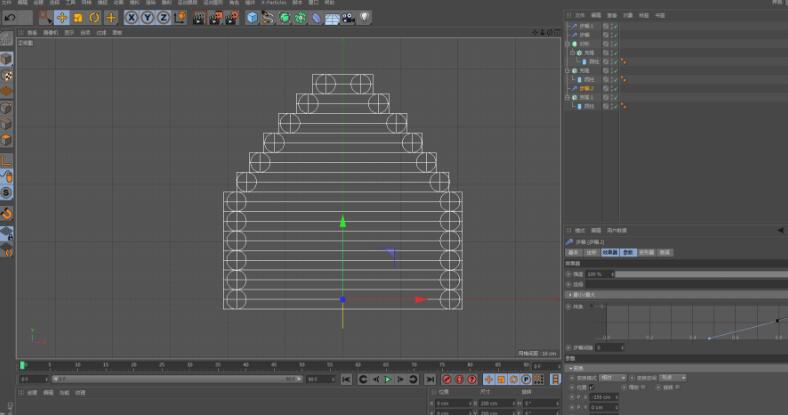This screenshot has height=415, width=788.
Task: Click the Camera object icon
Action: pyautogui.click(x=347, y=17)
